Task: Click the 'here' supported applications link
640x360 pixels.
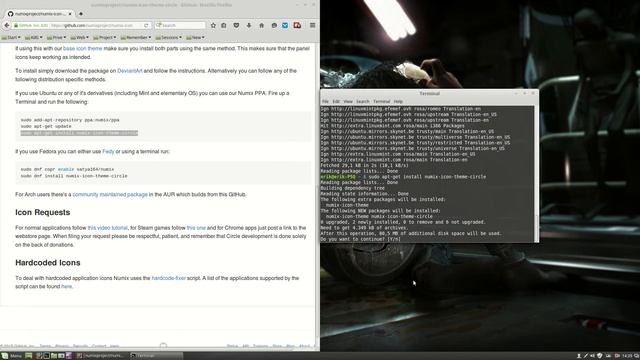Action: coord(67,287)
